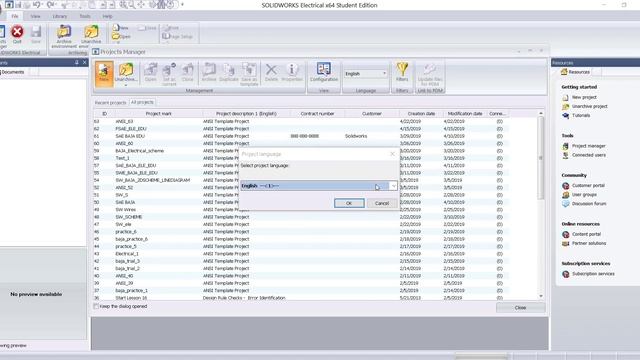
Task: Click the pin icon on left dock panel
Action: [76, 62]
